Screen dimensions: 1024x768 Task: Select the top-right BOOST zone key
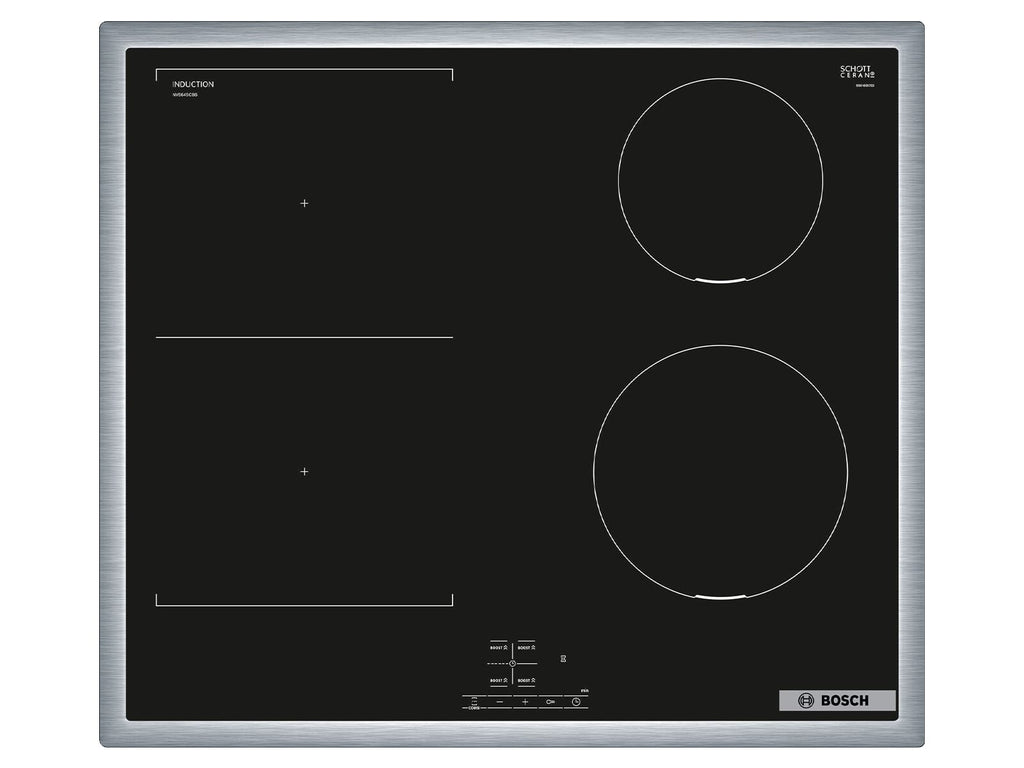526,647
